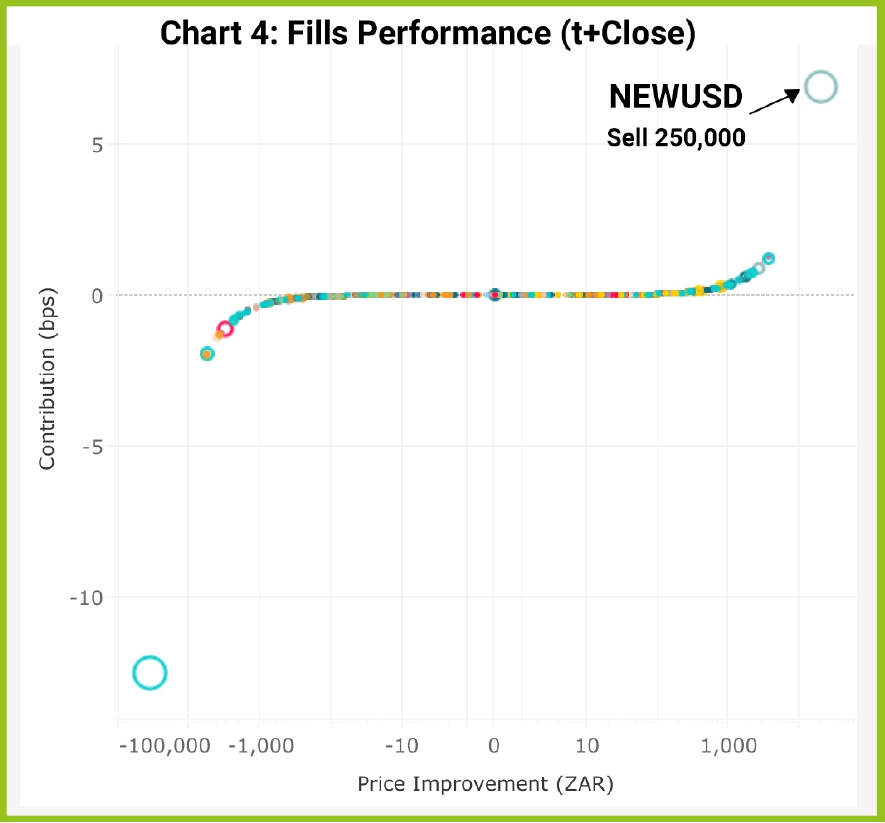Select the NEWUSD annotation label

[676, 98]
